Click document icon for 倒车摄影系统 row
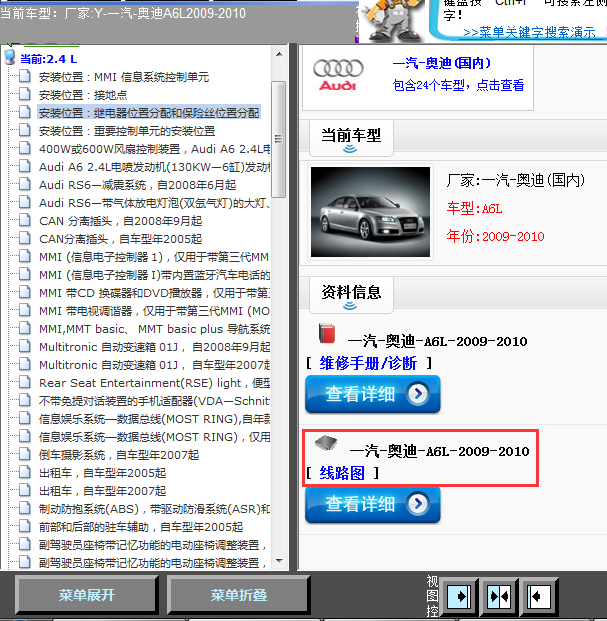 tap(25, 454)
